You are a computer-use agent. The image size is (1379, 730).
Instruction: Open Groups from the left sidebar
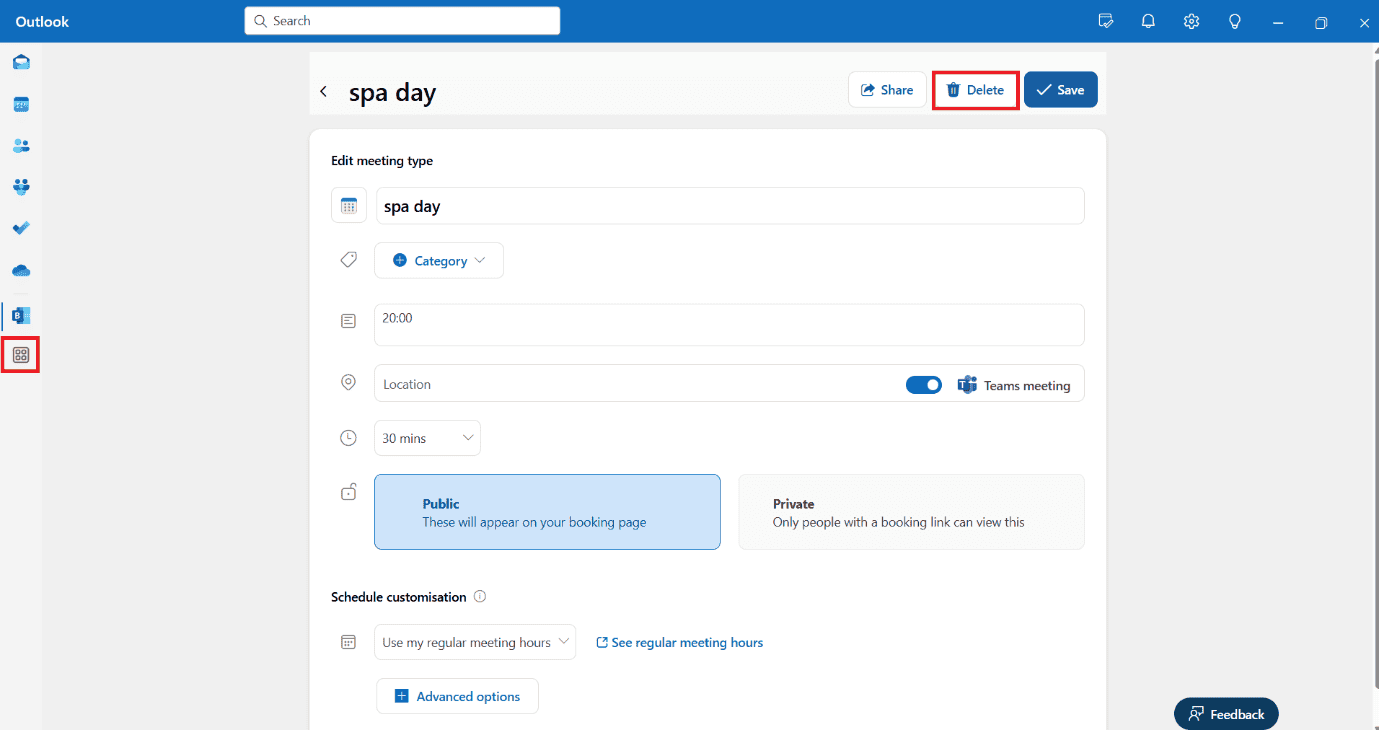click(21, 186)
